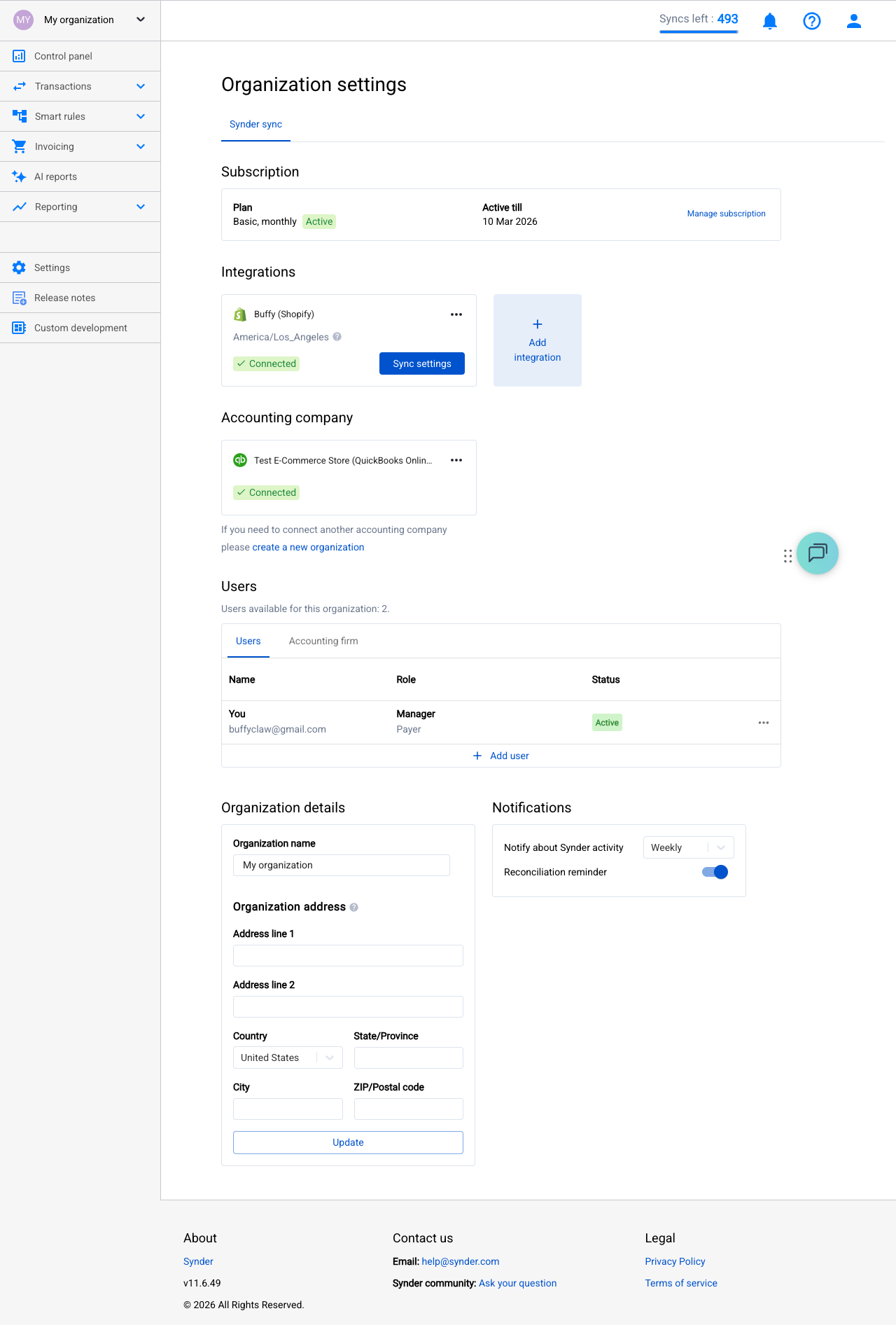This screenshot has width=896, height=1325.
Task: Click the Organization address help icon
Action: click(354, 907)
